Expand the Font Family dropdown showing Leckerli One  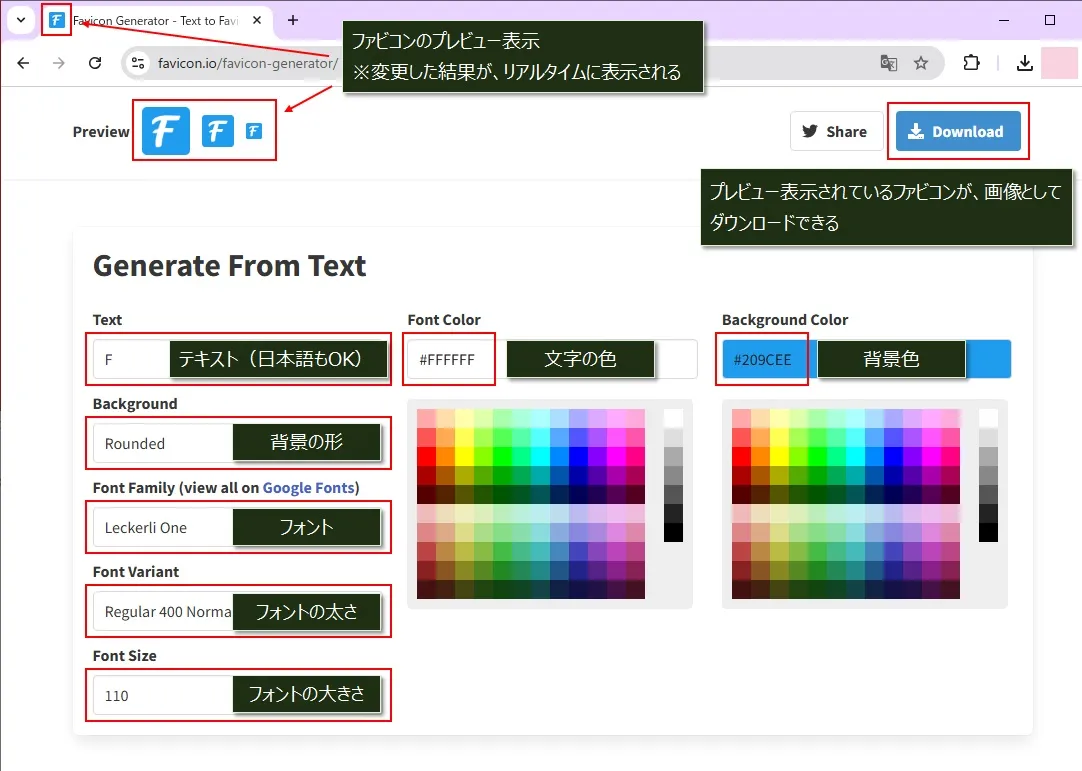click(160, 527)
